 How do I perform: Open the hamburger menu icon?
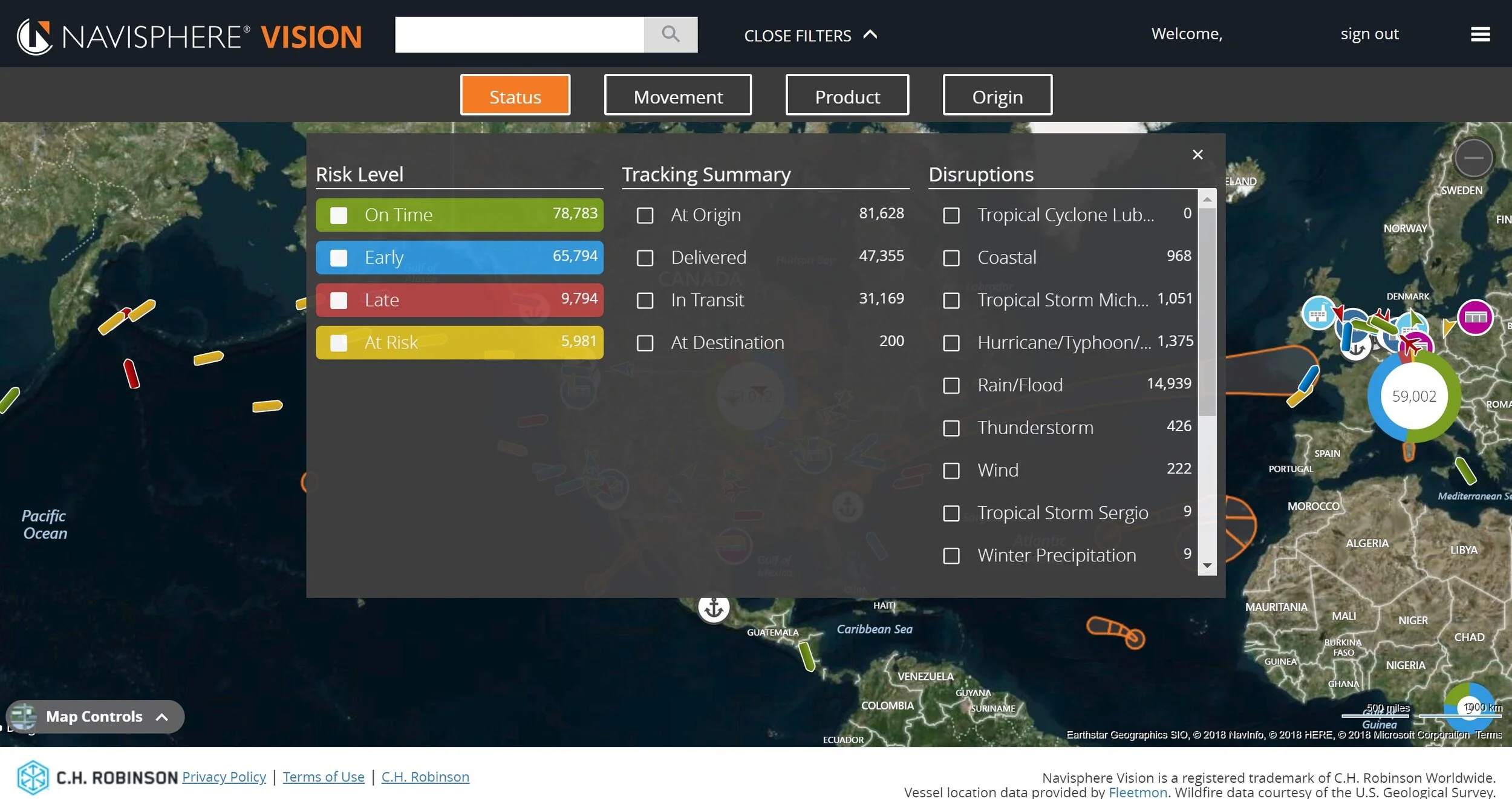pos(1480,34)
